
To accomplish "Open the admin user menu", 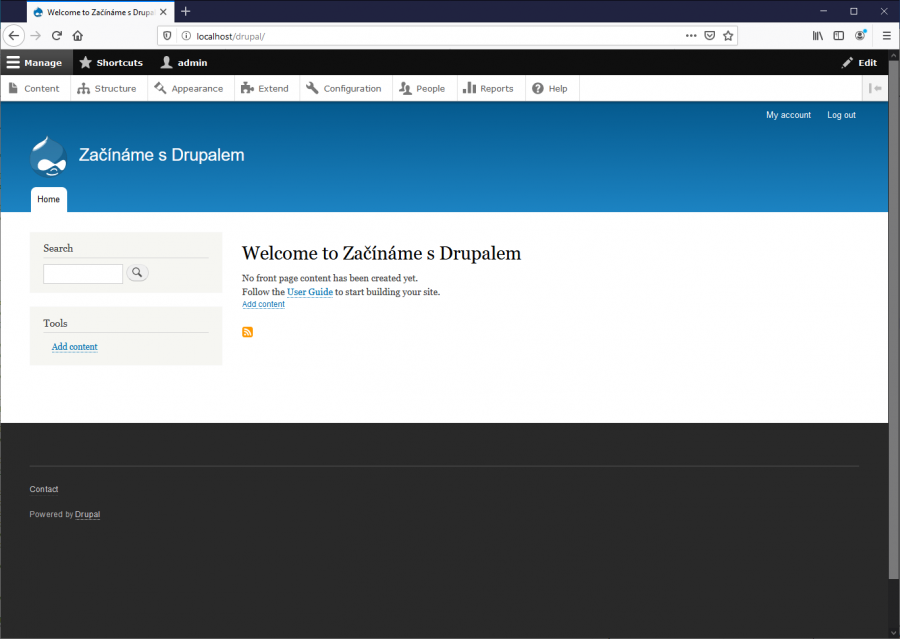I will pyautogui.click(x=184, y=63).
